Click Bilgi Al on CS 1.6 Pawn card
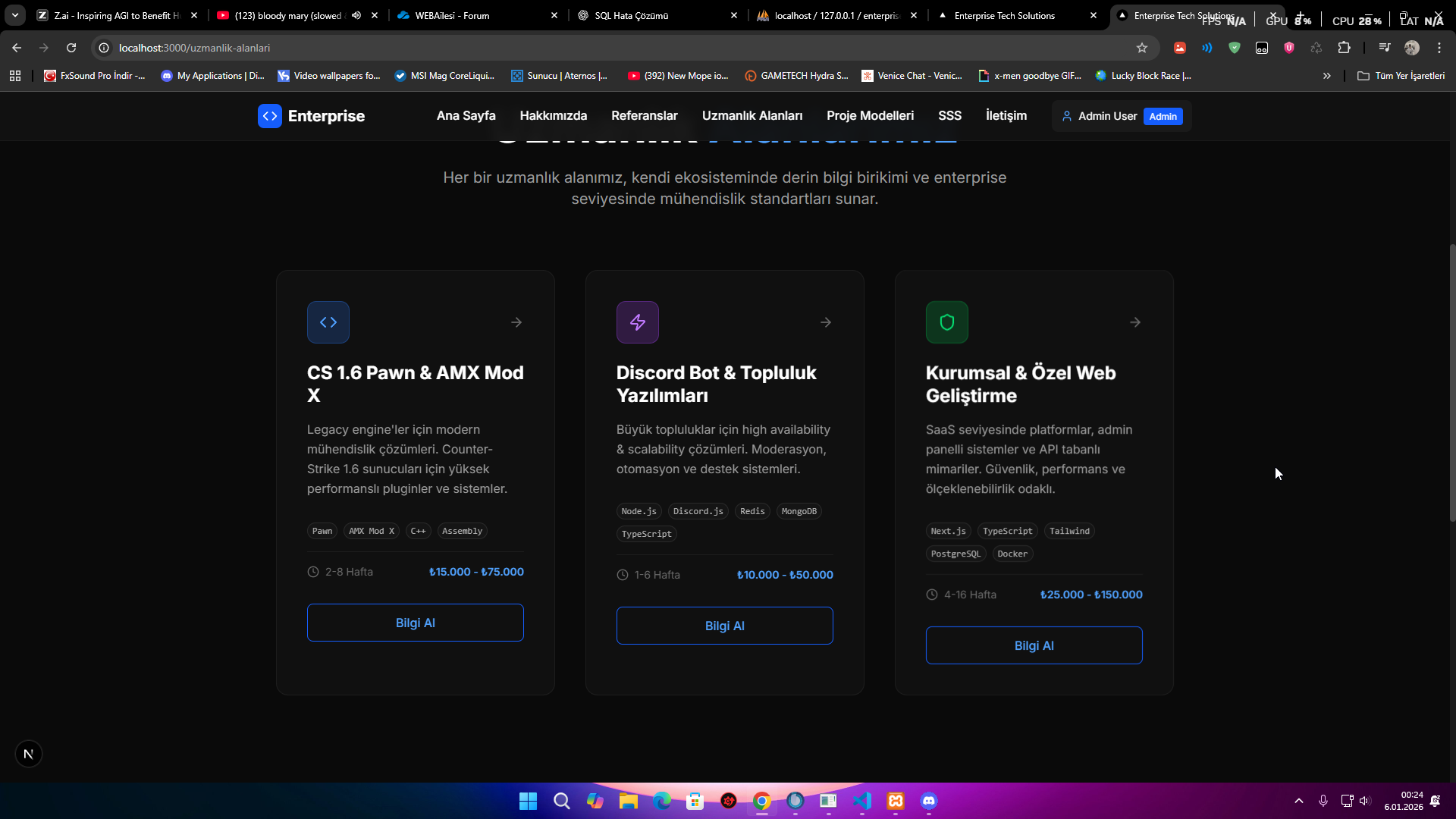The image size is (1456, 819). click(416, 623)
